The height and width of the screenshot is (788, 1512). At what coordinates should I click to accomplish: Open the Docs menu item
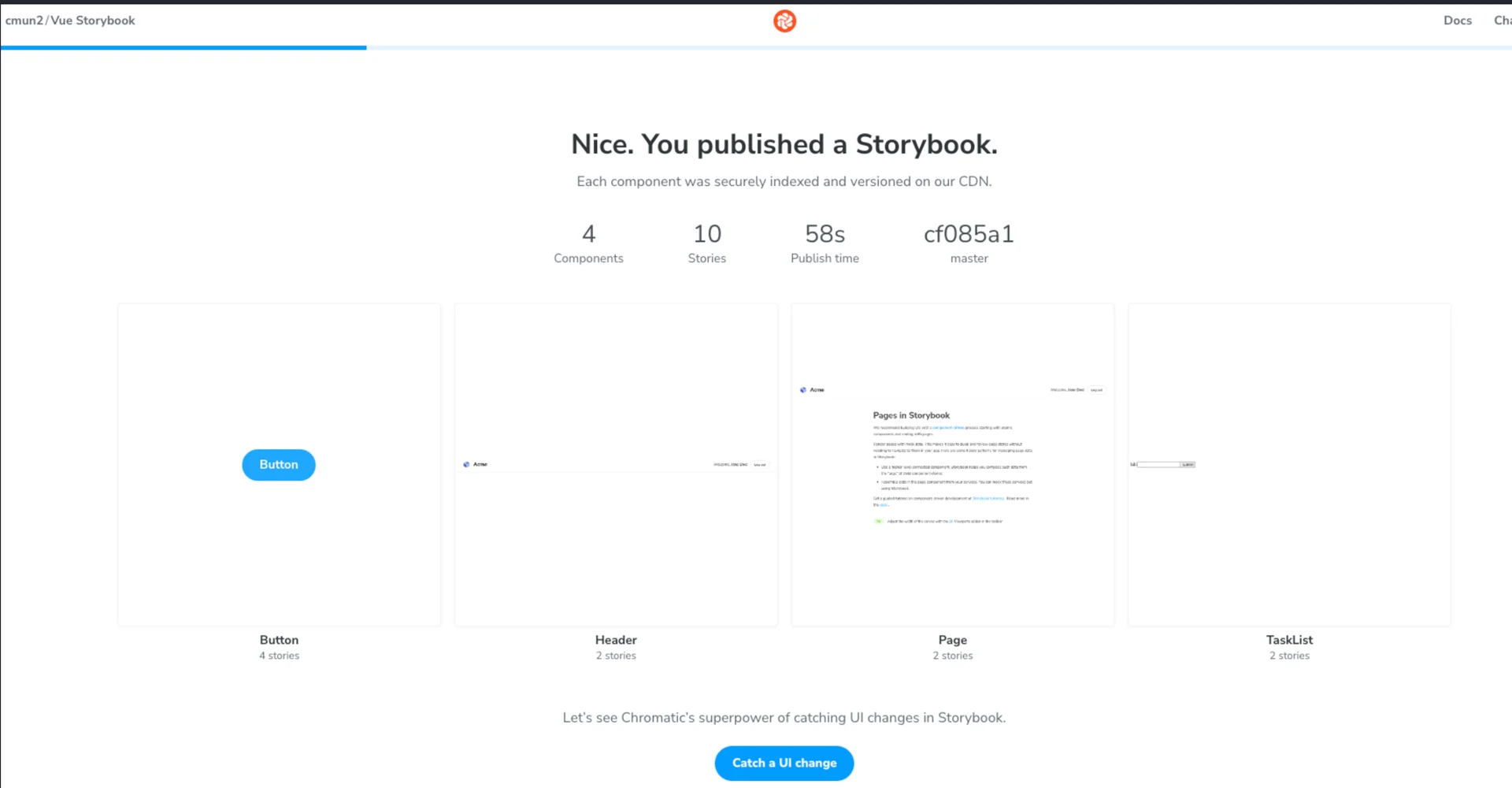coord(1457,20)
